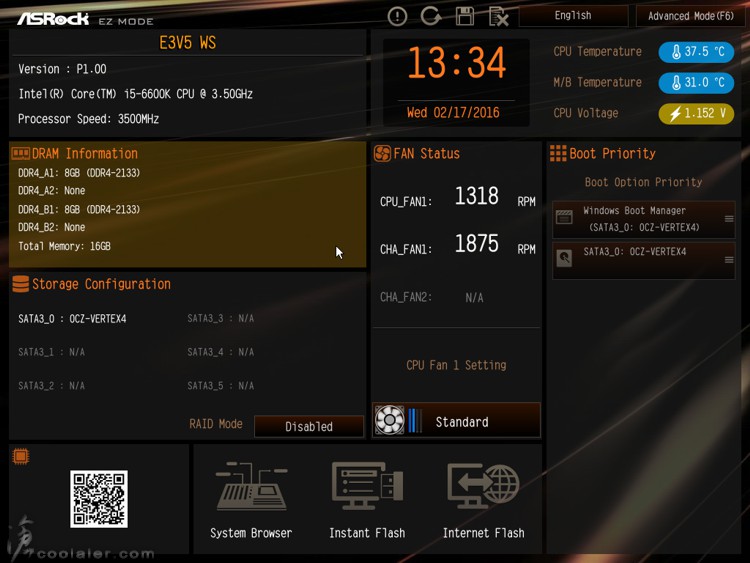
Task: Click the small CPU chip icon above QR code
Action: pyautogui.click(x=21, y=456)
